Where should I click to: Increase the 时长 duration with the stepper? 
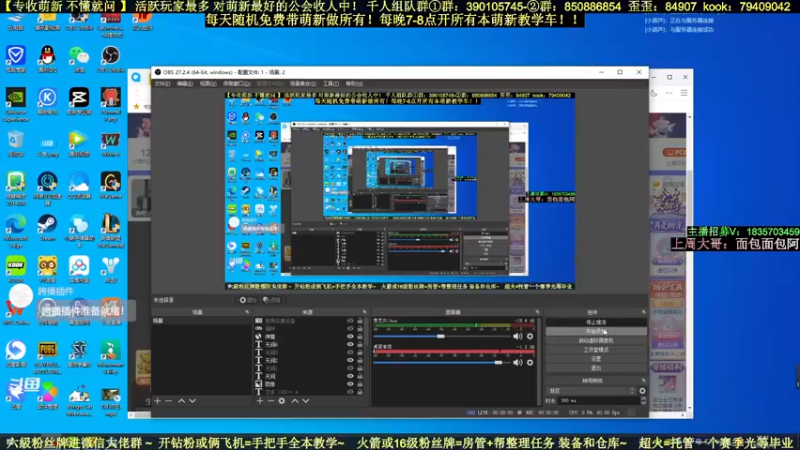(x=643, y=399)
